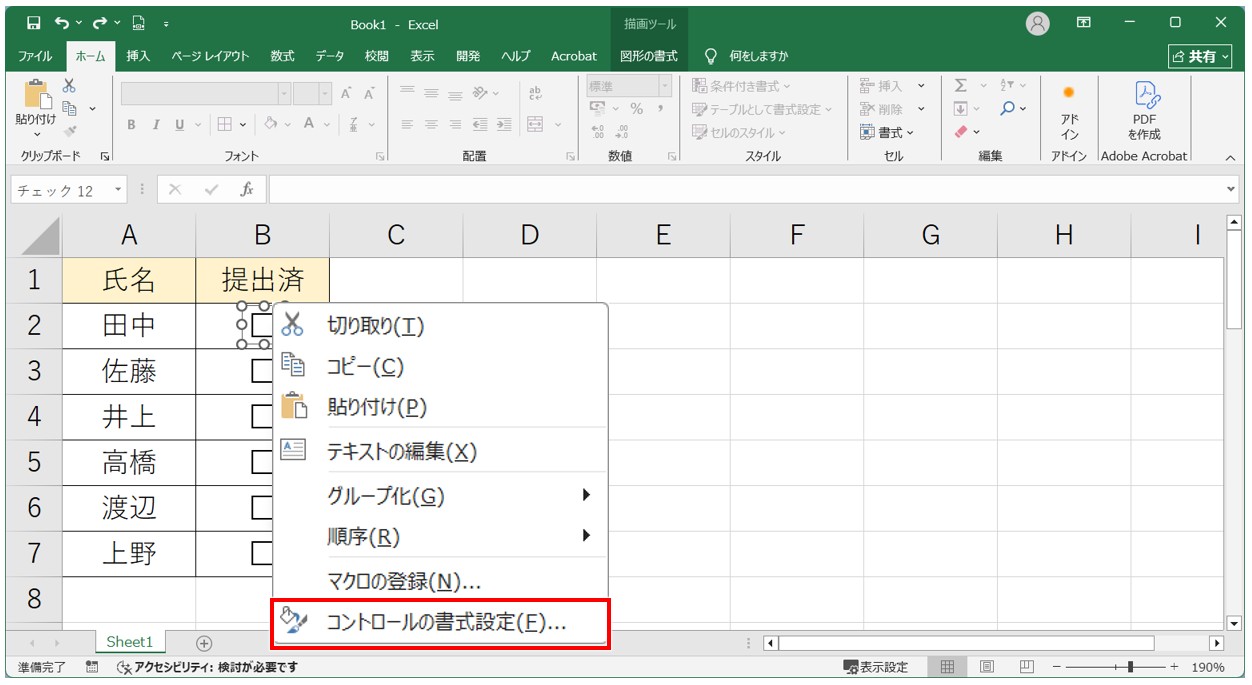Click the new sheet plus icon
The image size is (1252, 685).
(x=204, y=643)
